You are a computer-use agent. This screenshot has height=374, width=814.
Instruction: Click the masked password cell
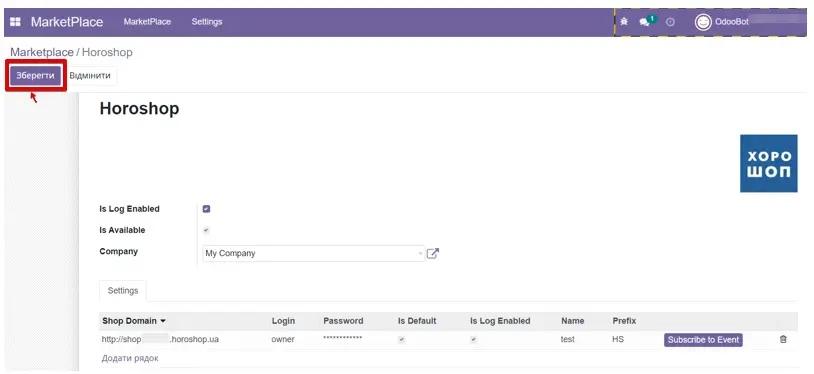pyautogui.click(x=343, y=339)
